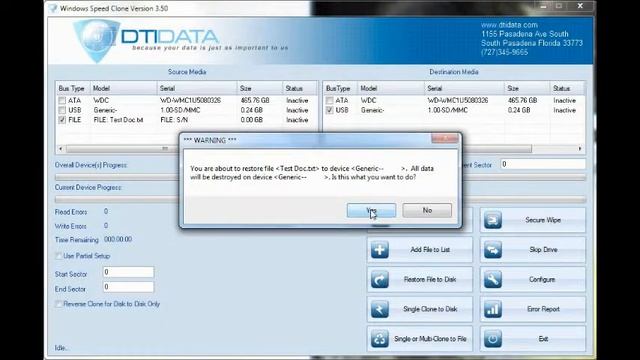Click the source list left scroll arrow
The image size is (640, 360).
(60, 149)
